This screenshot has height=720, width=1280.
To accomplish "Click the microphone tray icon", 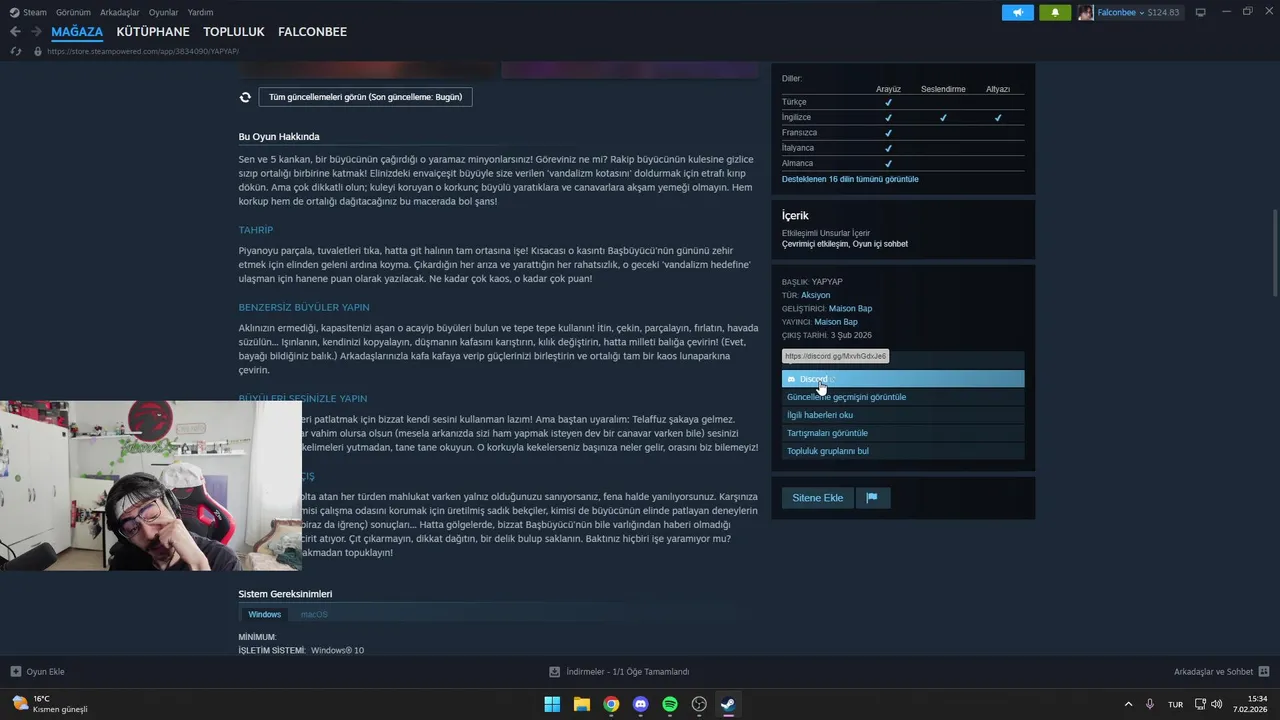I will (x=1150, y=704).
